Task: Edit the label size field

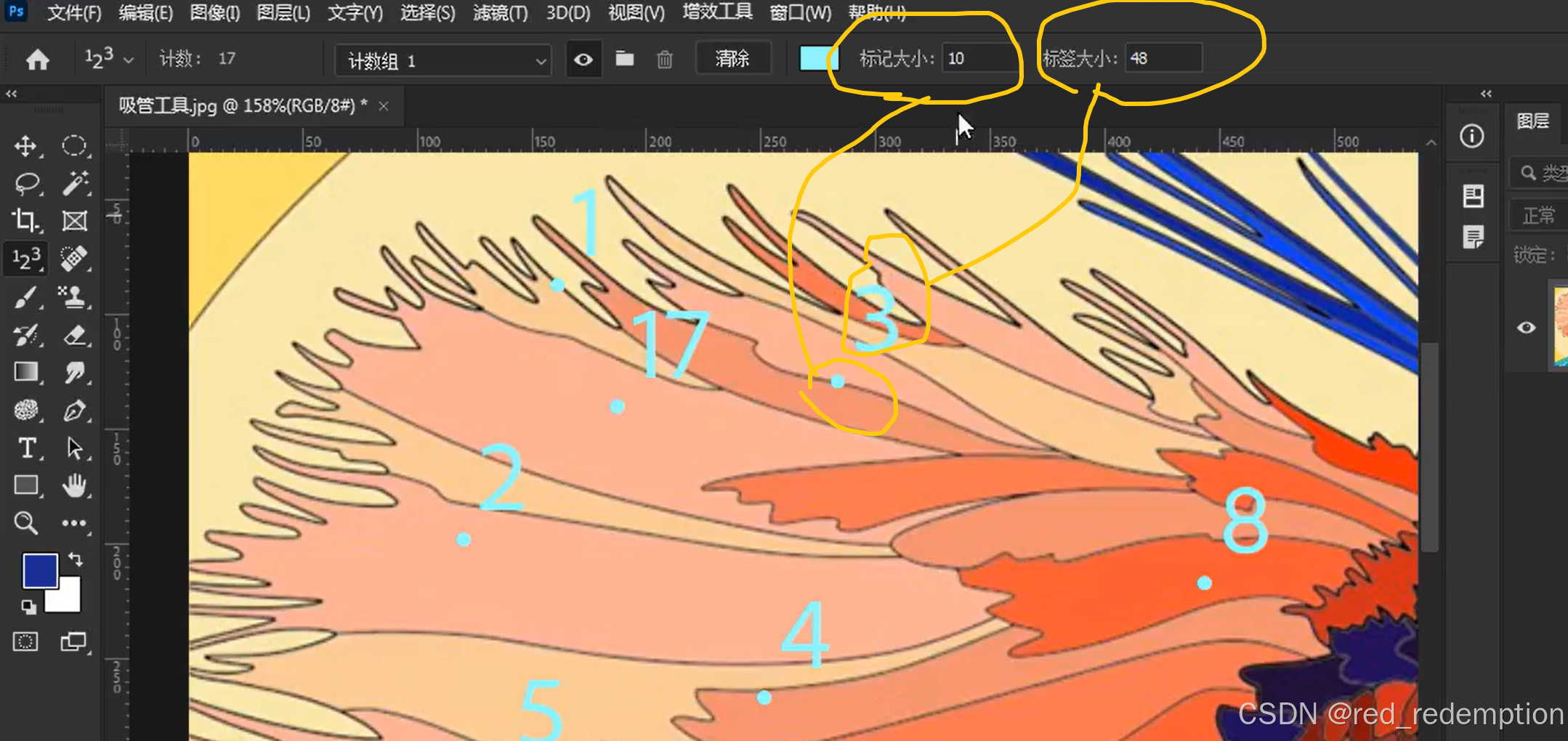Action: 1163,59
